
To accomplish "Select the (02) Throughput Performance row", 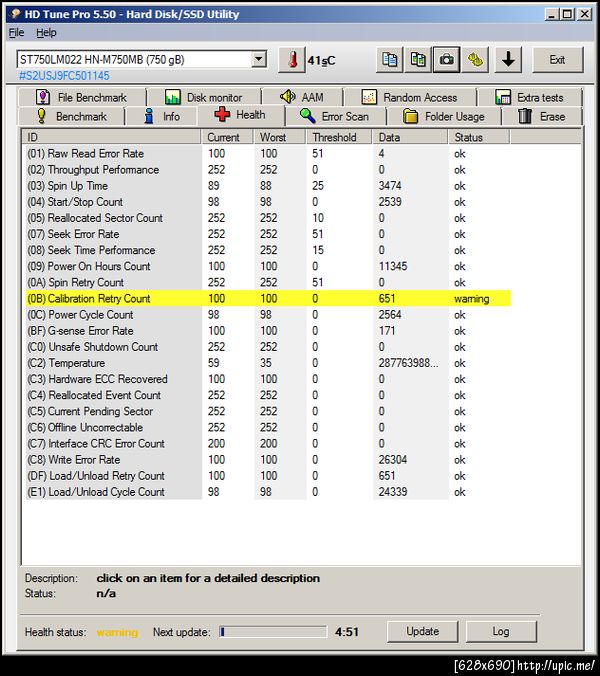I will 268,169.
